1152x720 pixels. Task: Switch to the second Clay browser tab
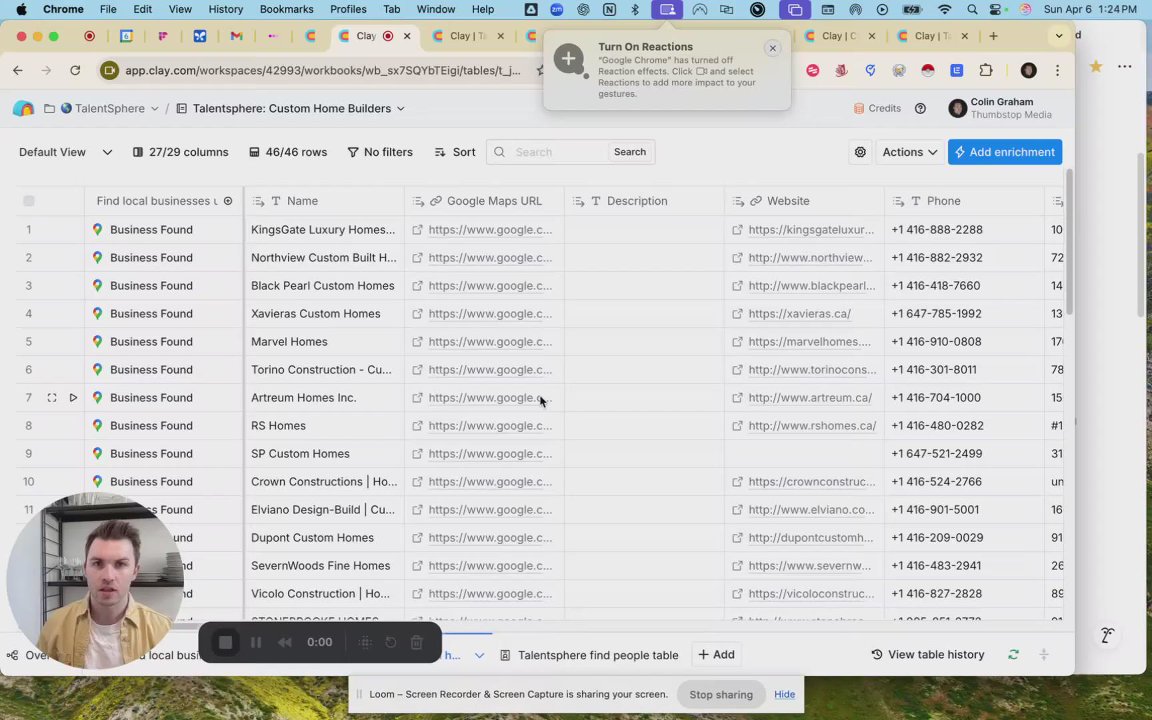pyautogui.click(x=467, y=36)
